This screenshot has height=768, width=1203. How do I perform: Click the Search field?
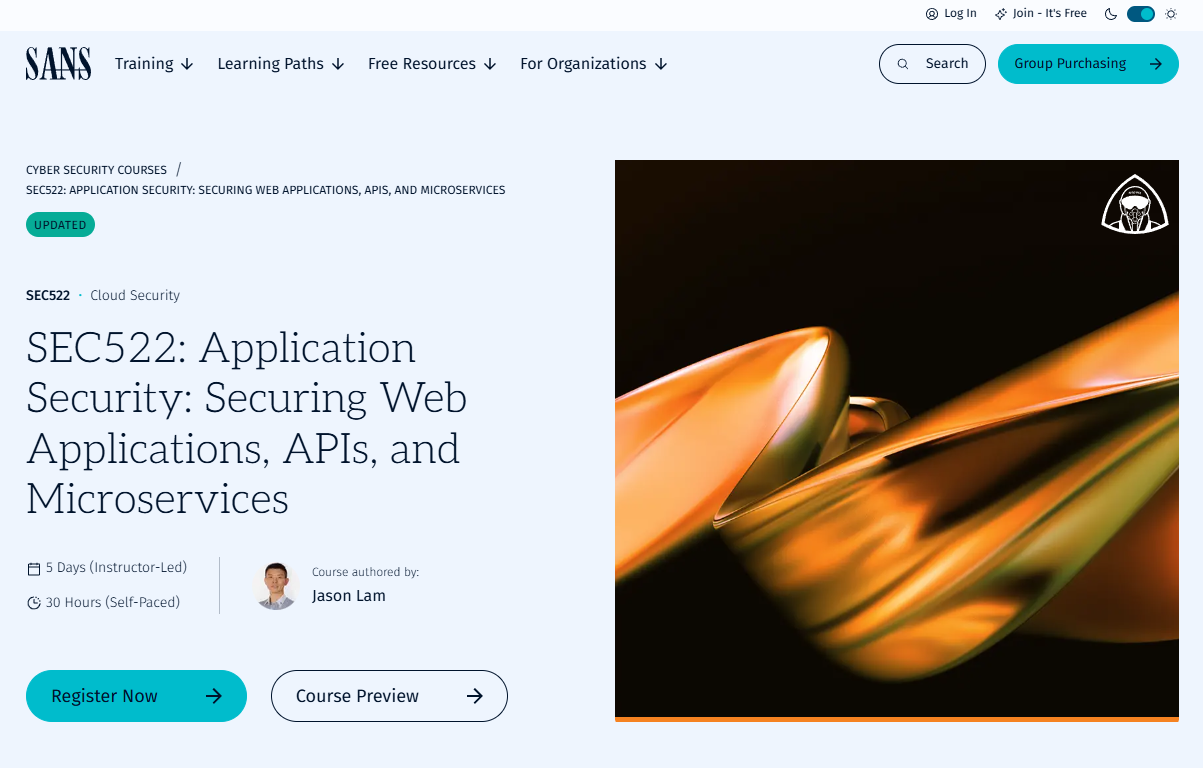932,64
